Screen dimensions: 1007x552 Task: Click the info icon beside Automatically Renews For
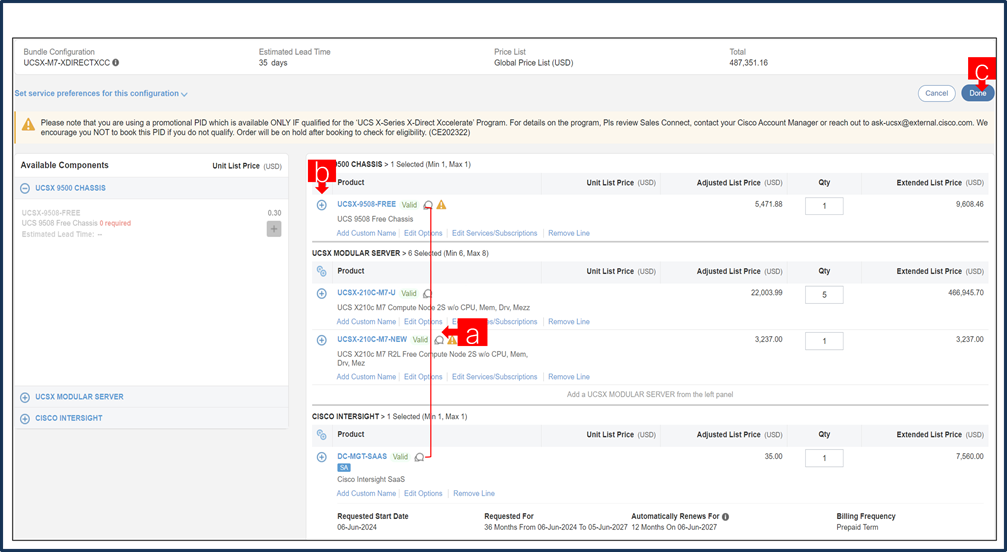725,517
